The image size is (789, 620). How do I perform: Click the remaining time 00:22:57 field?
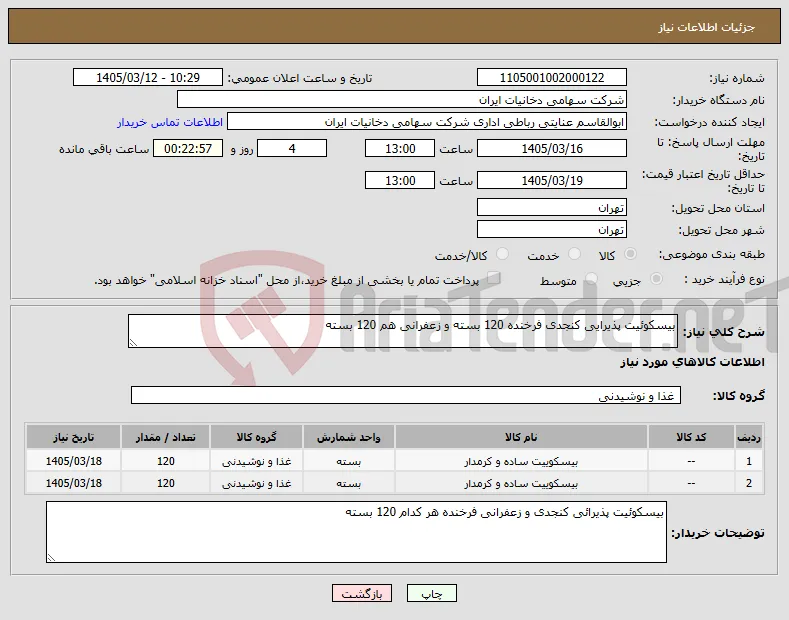click(188, 148)
